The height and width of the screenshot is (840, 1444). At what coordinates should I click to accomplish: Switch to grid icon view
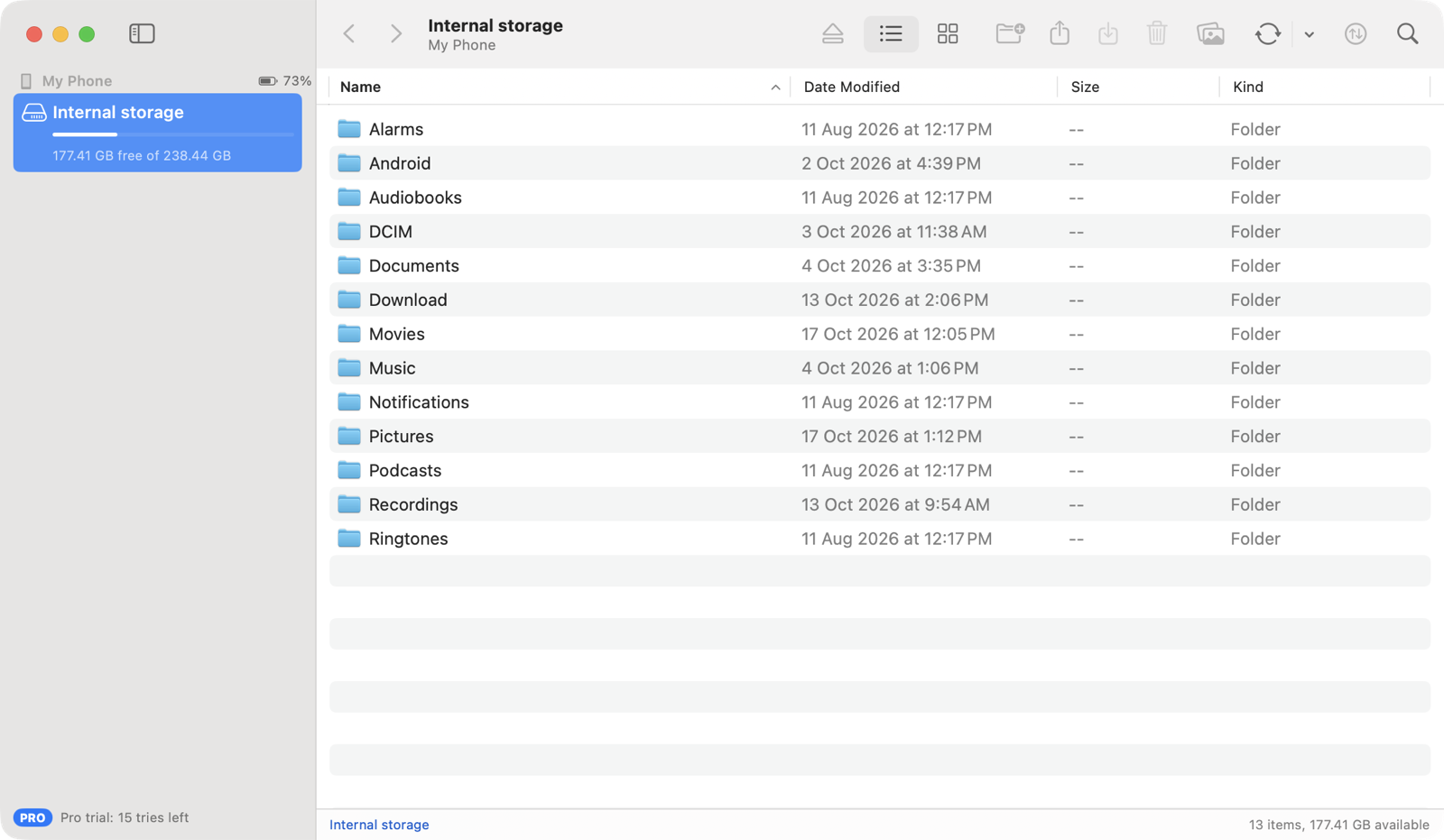point(948,34)
